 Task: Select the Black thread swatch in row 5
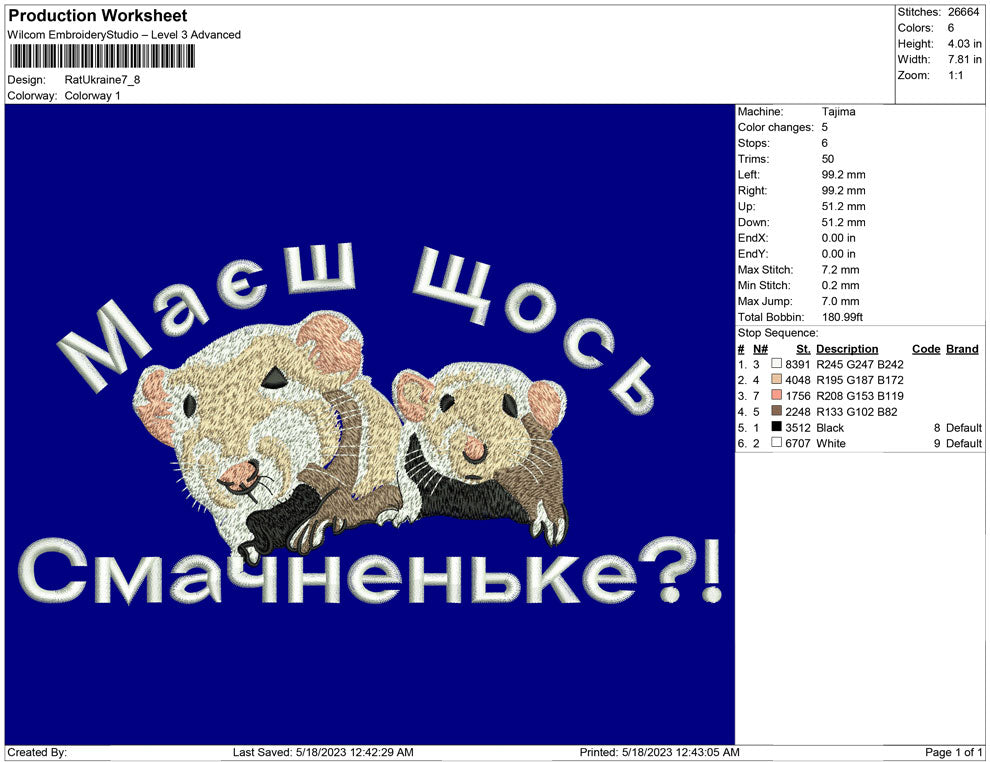[x=776, y=428]
